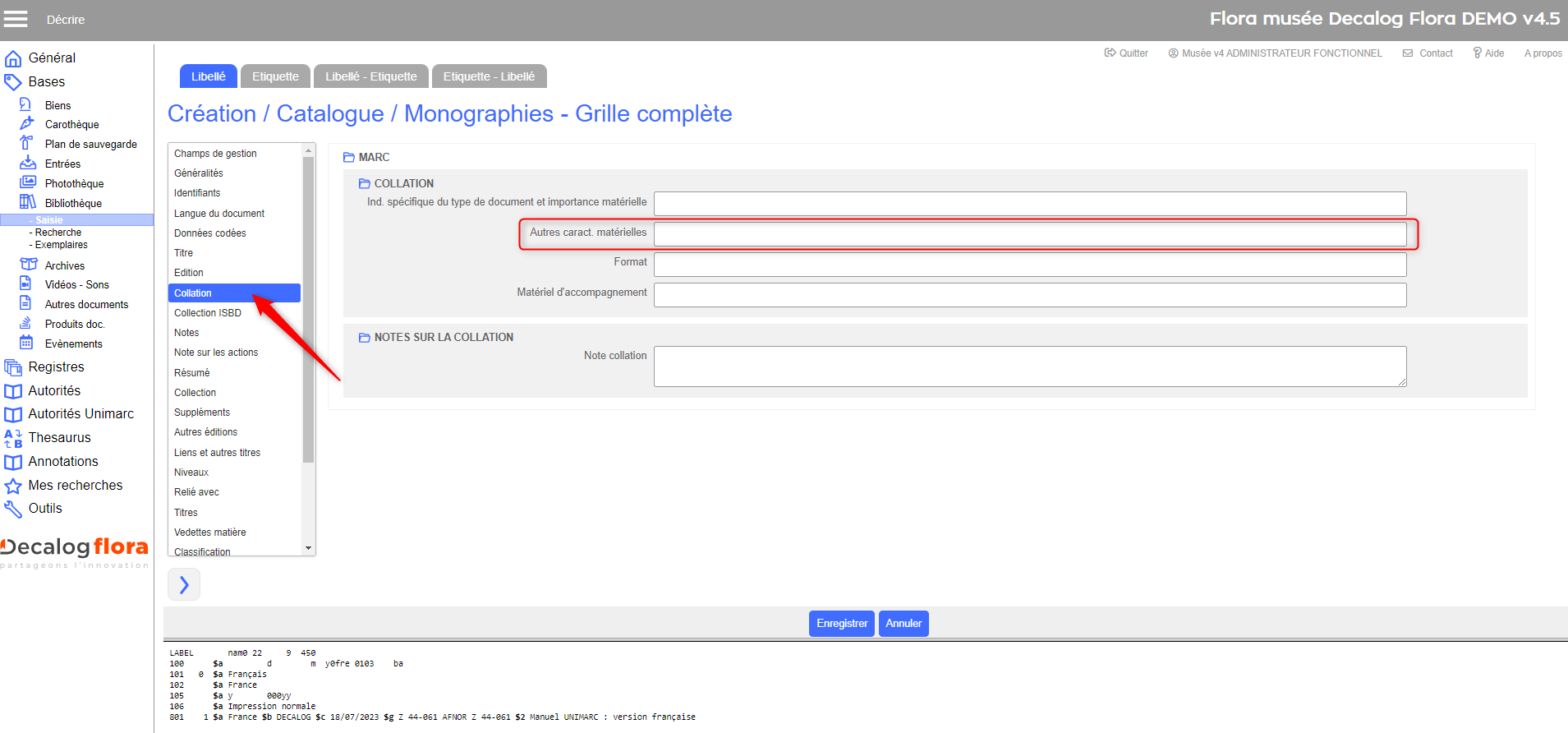The image size is (1568, 733).
Task: Click into the Autres caract. matérielles field
Action: 1030,234
